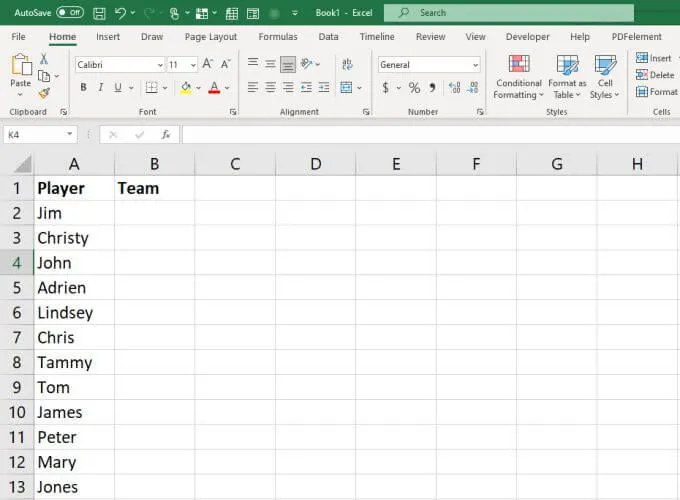Expand the General number format dropdown
This screenshot has width=680, height=500.
475,64
